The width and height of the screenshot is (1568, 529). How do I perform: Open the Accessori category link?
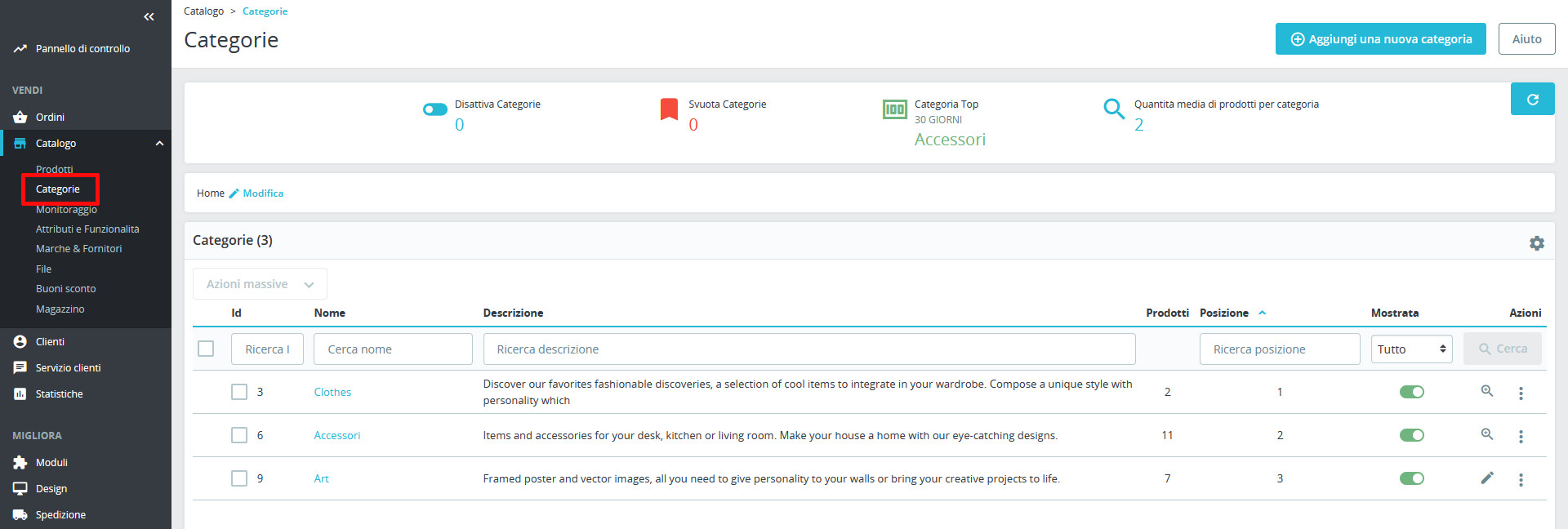(x=336, y=435)
